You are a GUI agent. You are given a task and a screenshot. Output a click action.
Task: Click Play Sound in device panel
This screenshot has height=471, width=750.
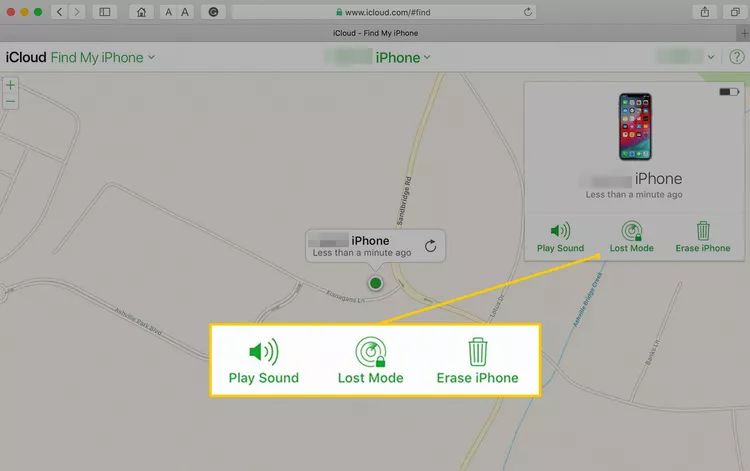pyautogui.click(x=560, y=237)
